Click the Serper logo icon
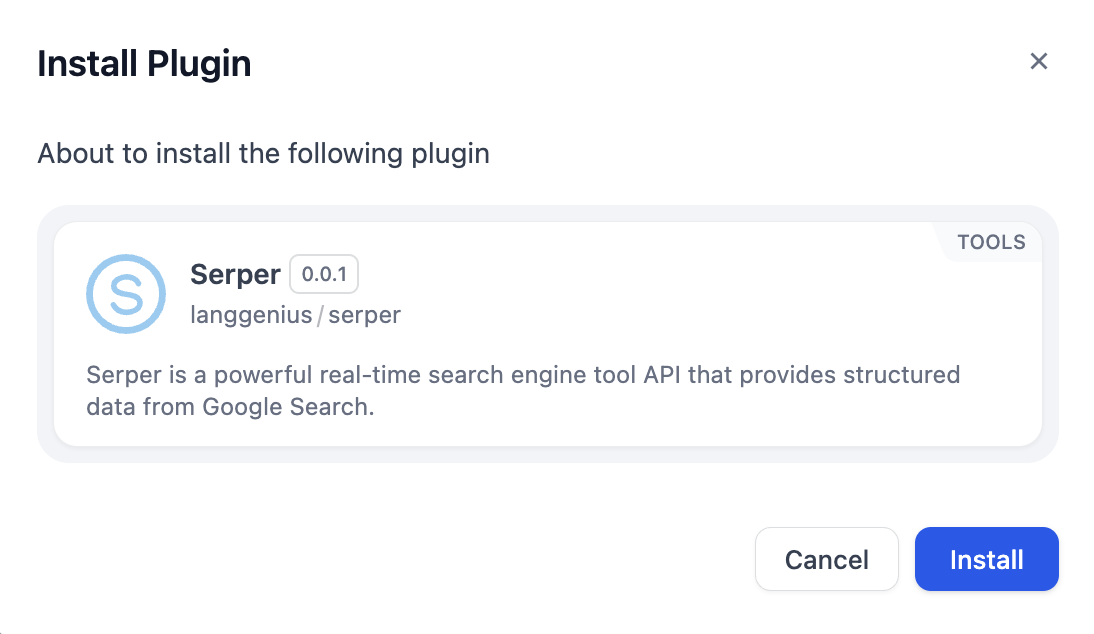1094x634 pixels. [126, 293]
